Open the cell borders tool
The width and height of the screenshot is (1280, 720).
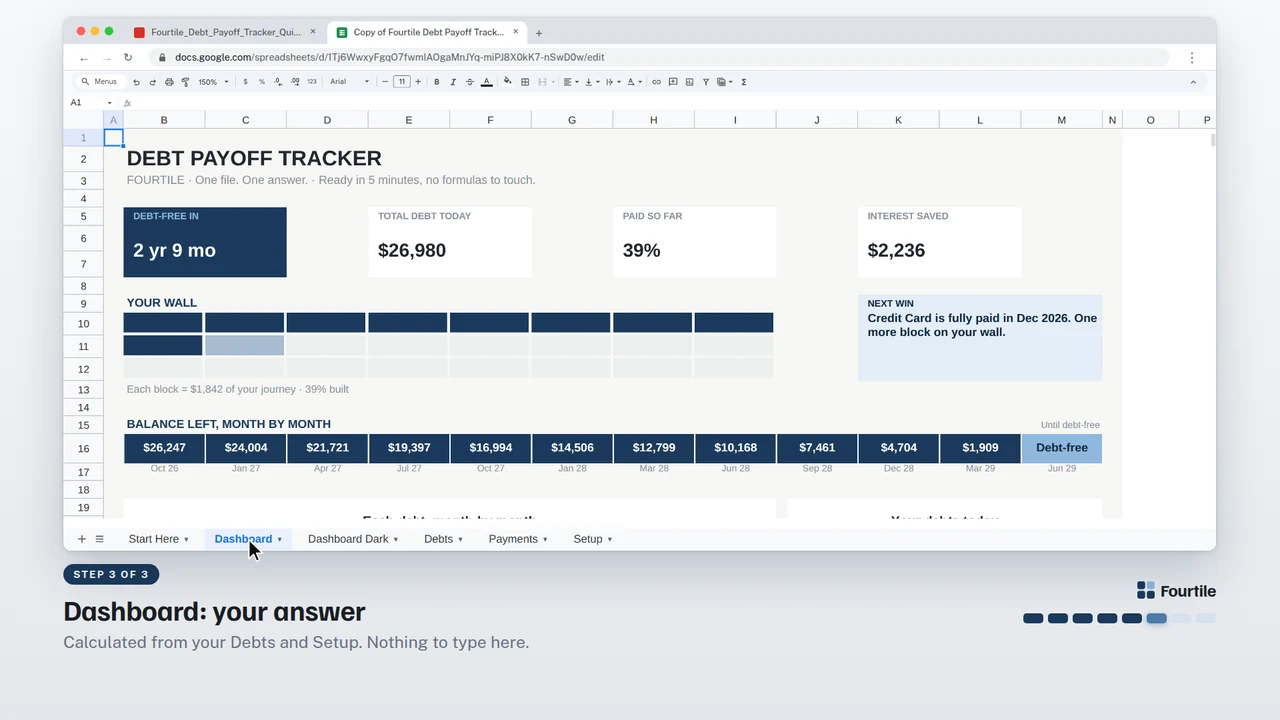pos(525,82)
